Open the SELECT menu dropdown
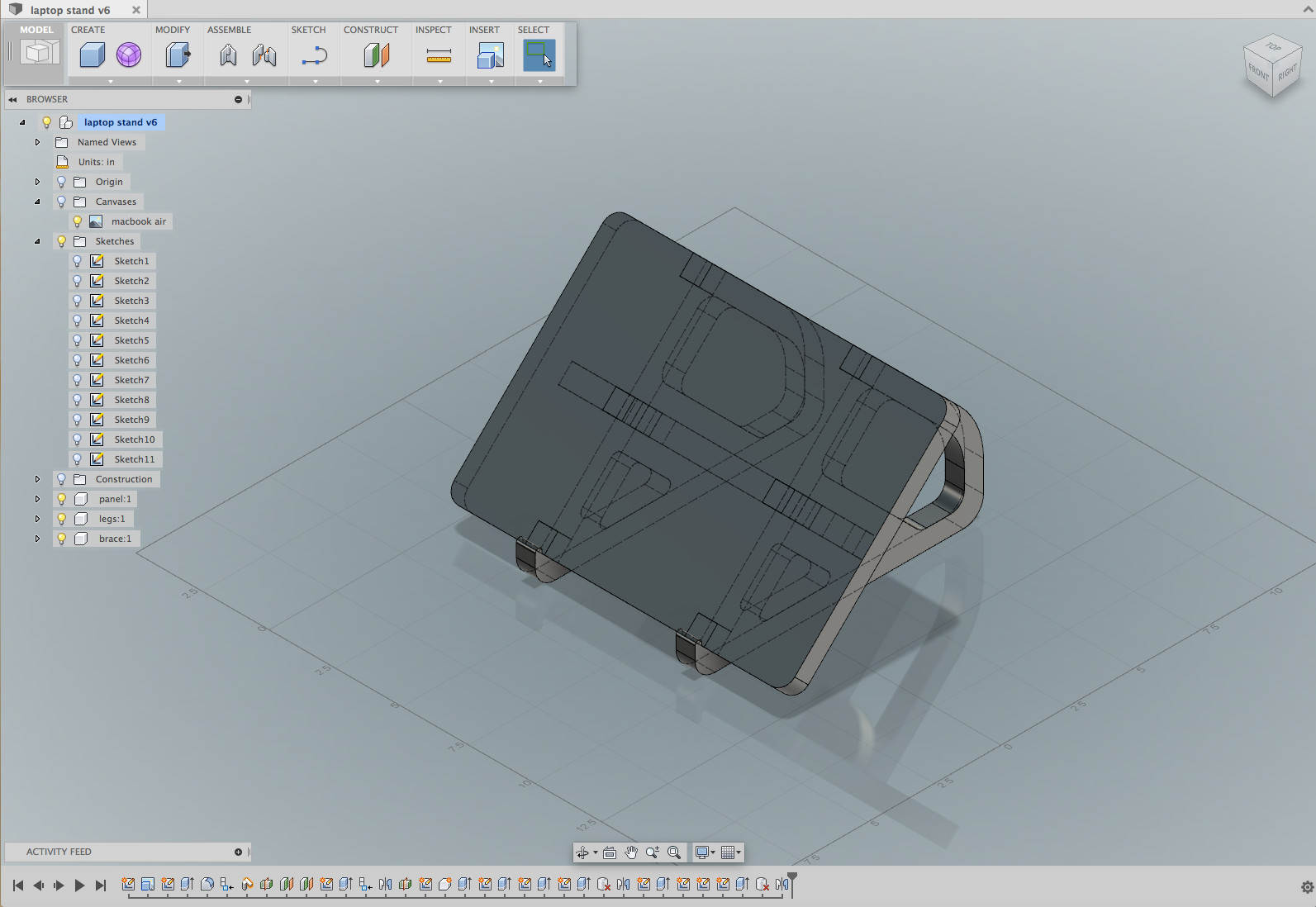Viewport: 1316px width, 907px height. [539, 81]
